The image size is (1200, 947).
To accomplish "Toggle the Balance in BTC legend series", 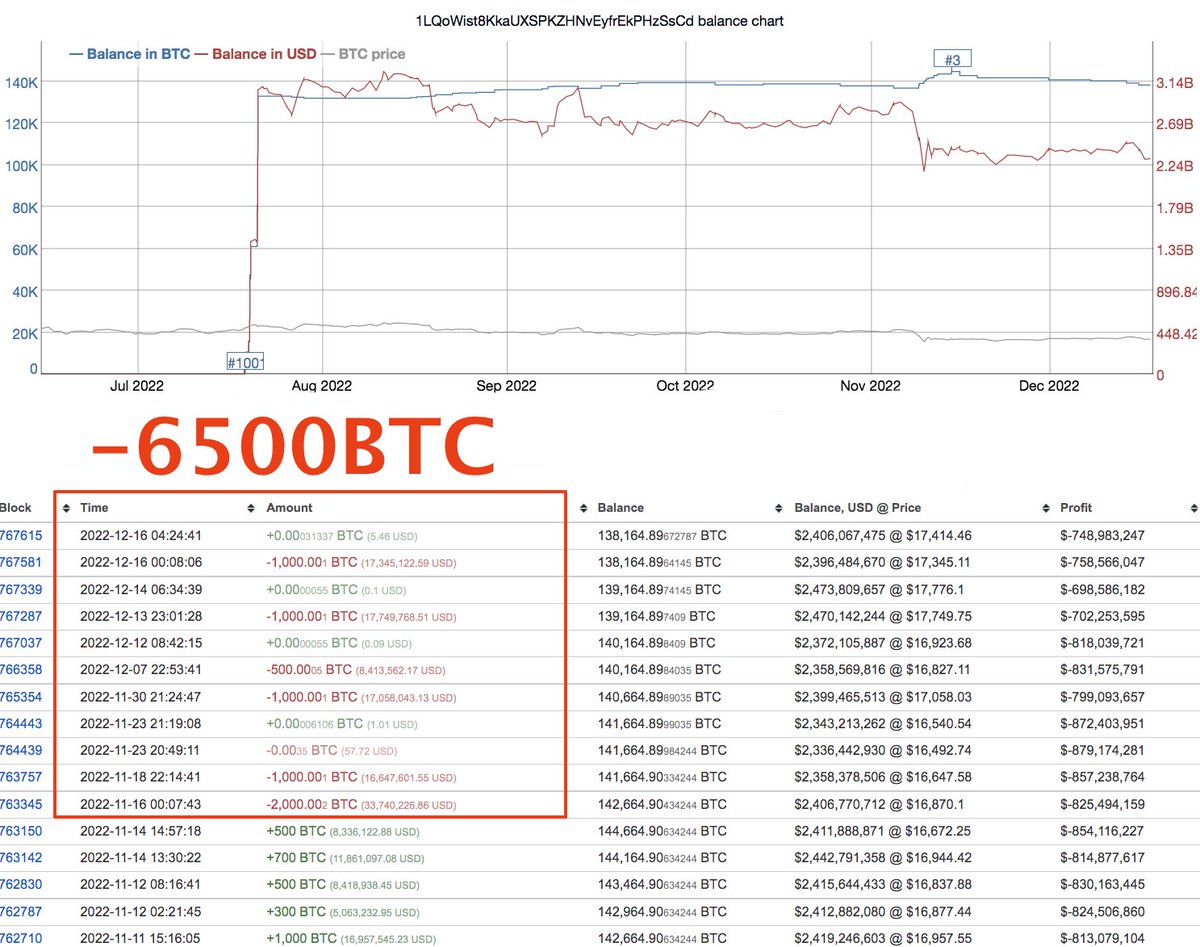I will [x=129, y=54].
